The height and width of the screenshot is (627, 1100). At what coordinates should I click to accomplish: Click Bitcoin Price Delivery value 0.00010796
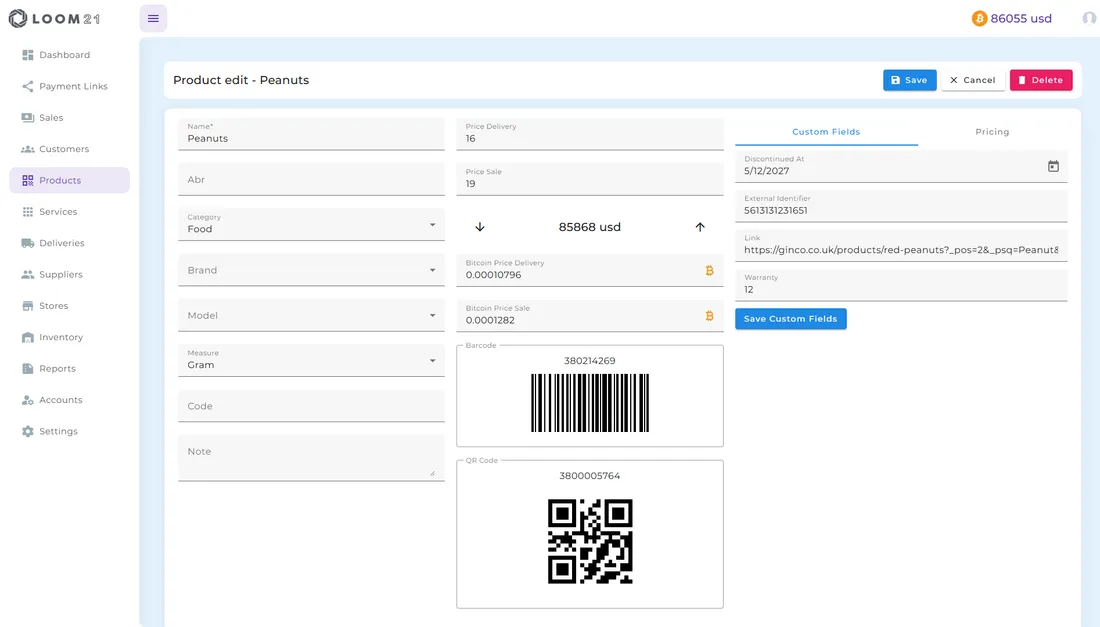click(493, 275)
